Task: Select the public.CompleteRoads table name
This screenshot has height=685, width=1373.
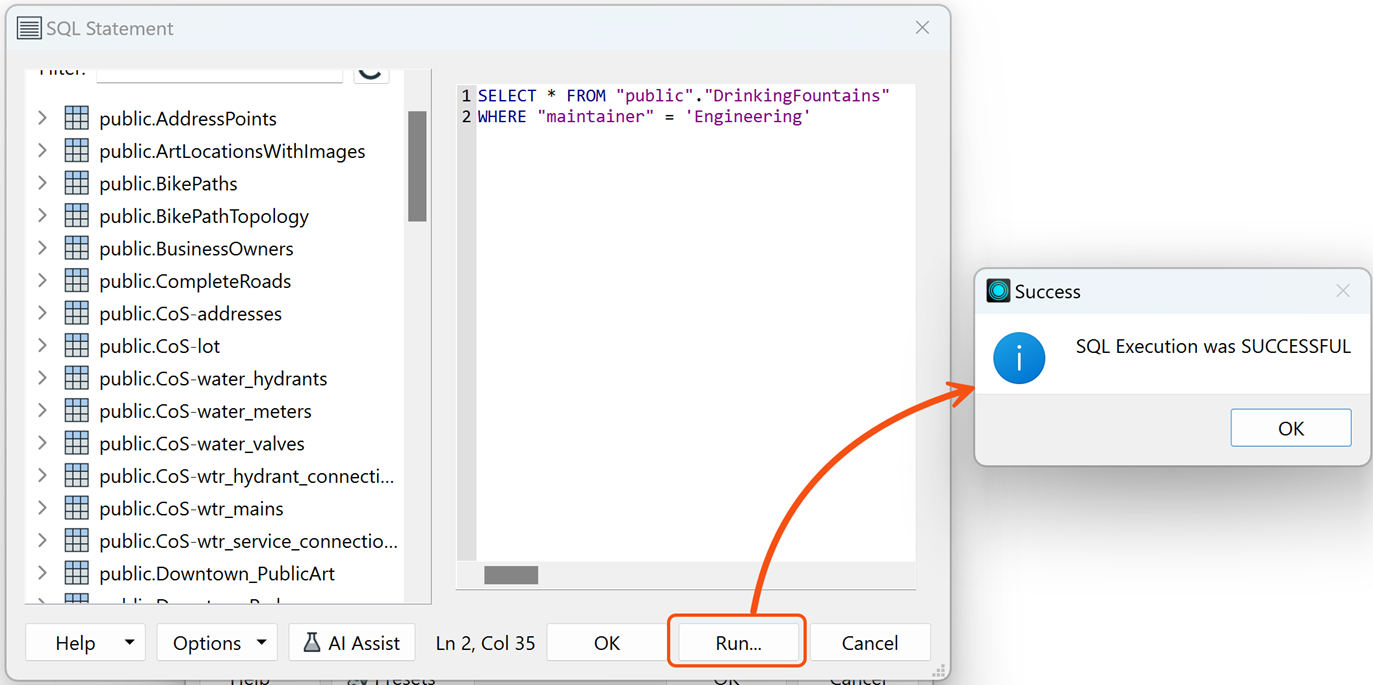Action: (195, 281)
